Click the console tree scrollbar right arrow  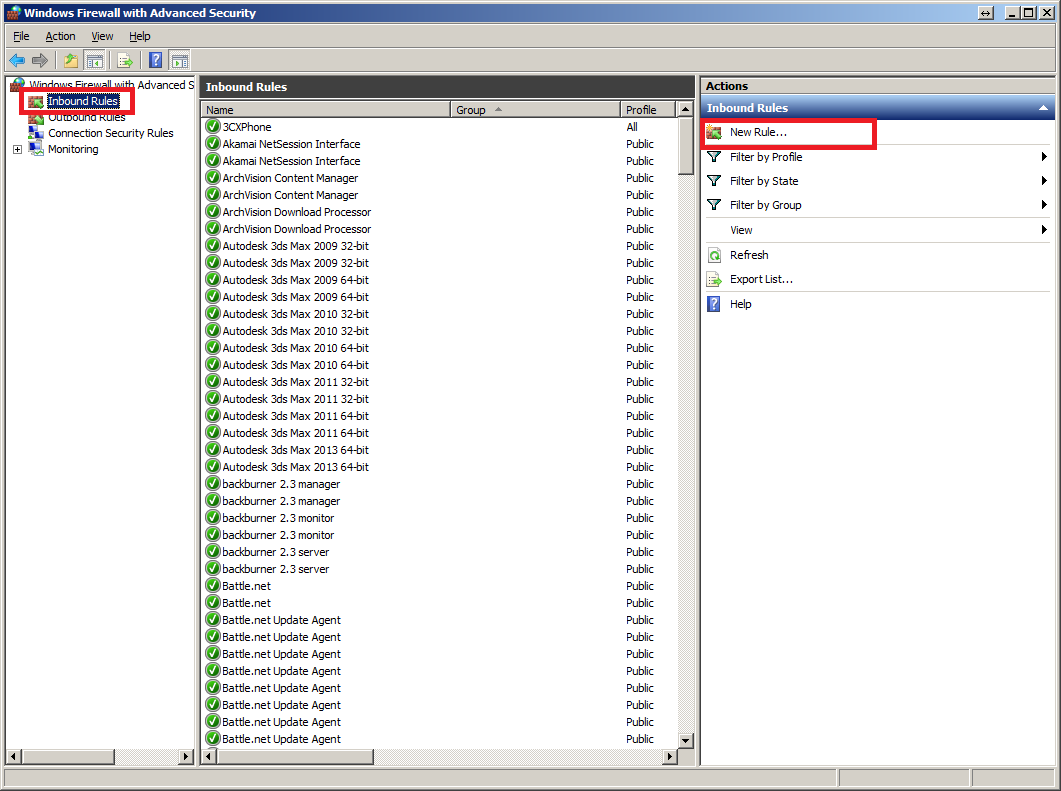pos(186,756)
